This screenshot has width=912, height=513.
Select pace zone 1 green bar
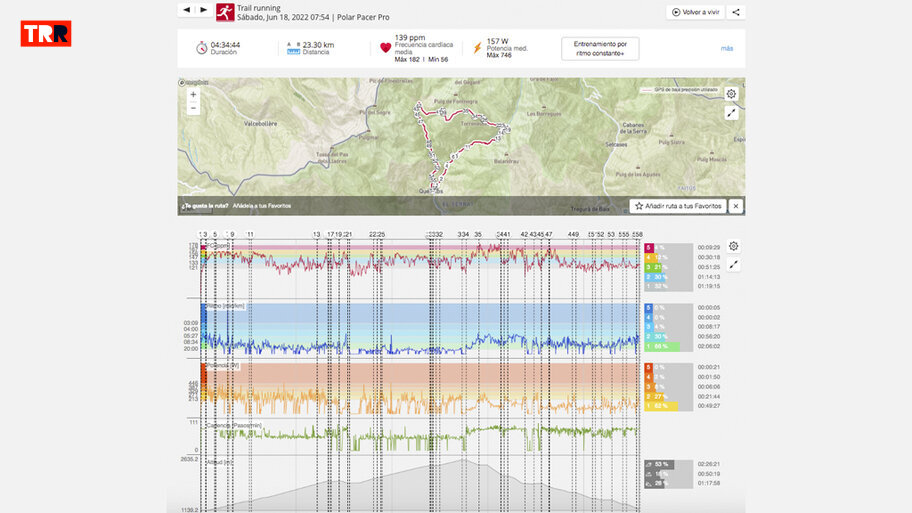[662, 347]
